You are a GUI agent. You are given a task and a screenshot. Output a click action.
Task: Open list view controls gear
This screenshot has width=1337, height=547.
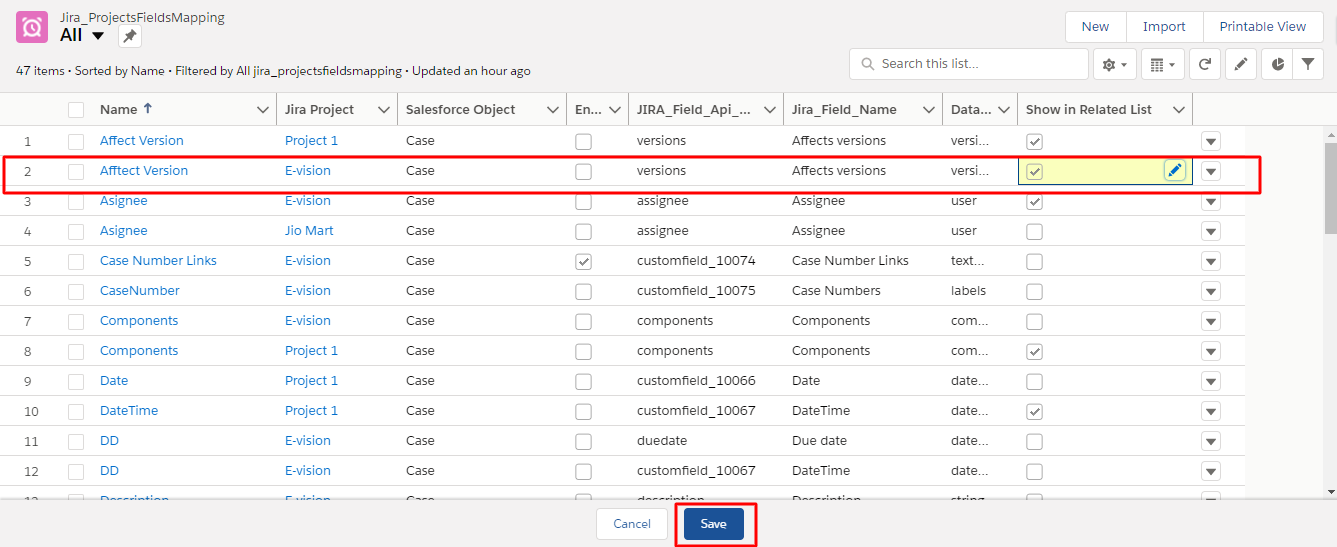coord(1114,64)
